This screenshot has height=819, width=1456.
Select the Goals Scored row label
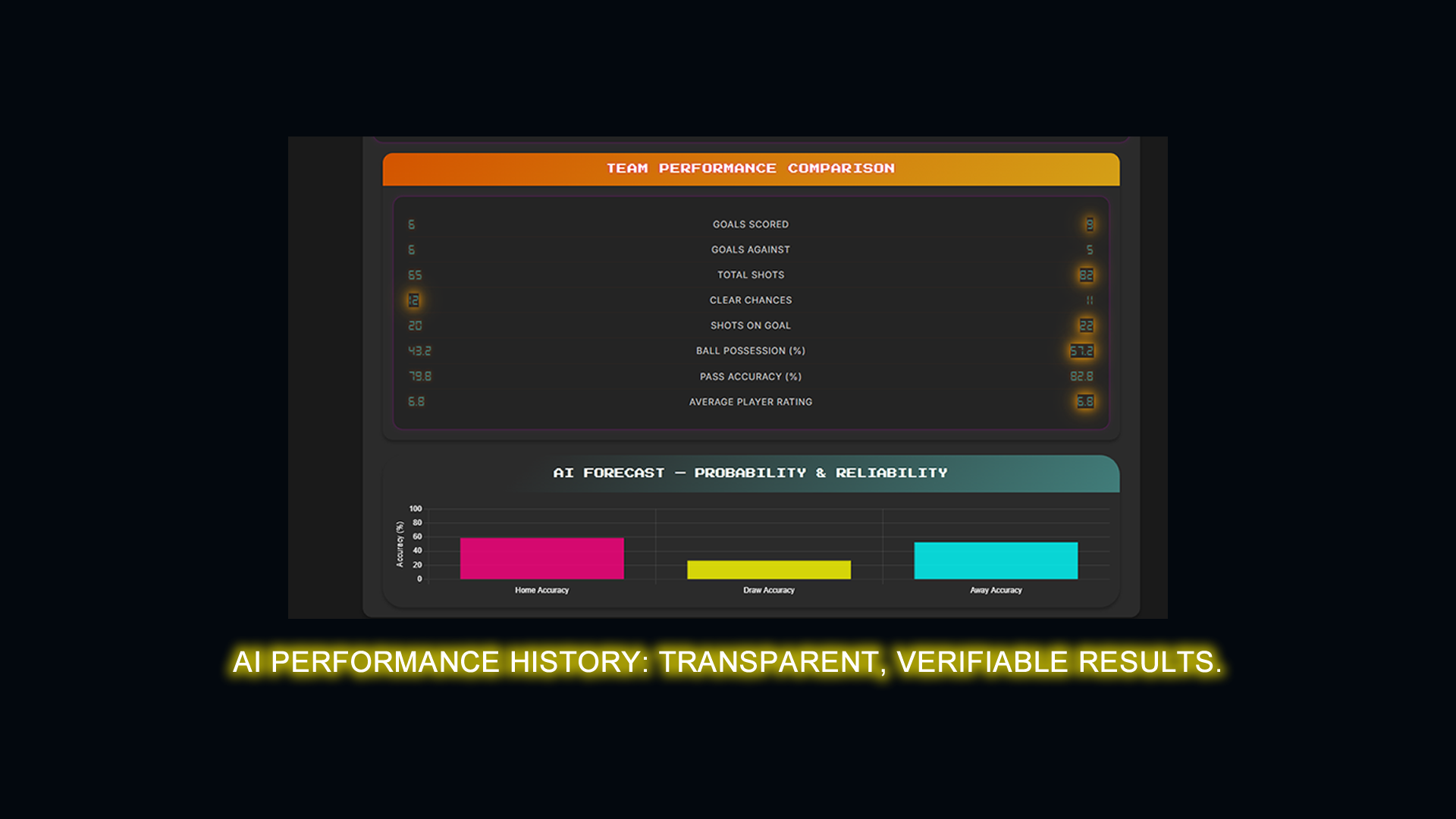750,224
